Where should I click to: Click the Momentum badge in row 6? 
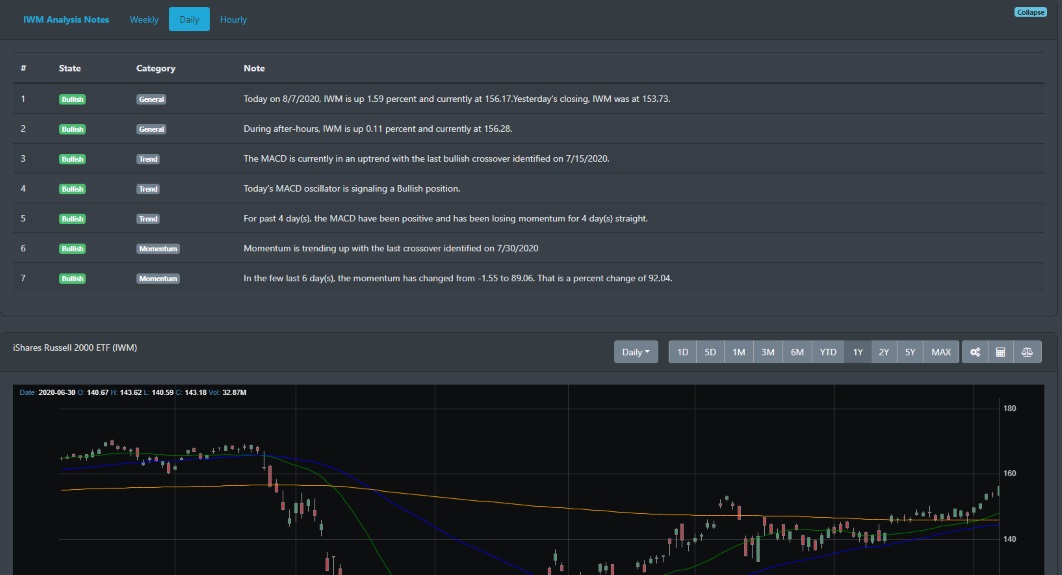click(x=158, y=249)
